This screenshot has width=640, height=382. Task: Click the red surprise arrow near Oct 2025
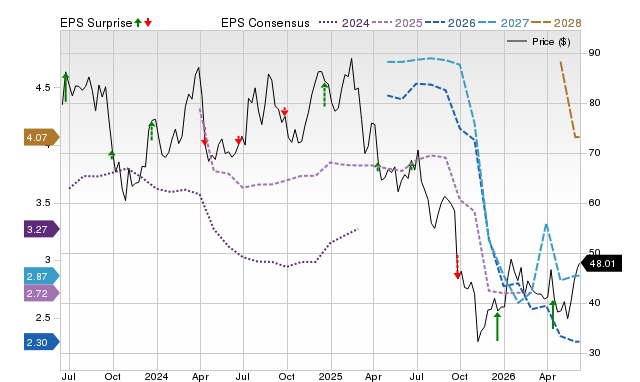tap(457, 267)
